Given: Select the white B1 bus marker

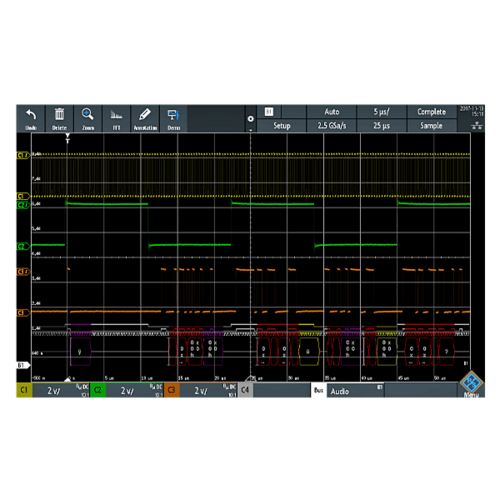Looking at the screenshot, I should pos(23,365).
